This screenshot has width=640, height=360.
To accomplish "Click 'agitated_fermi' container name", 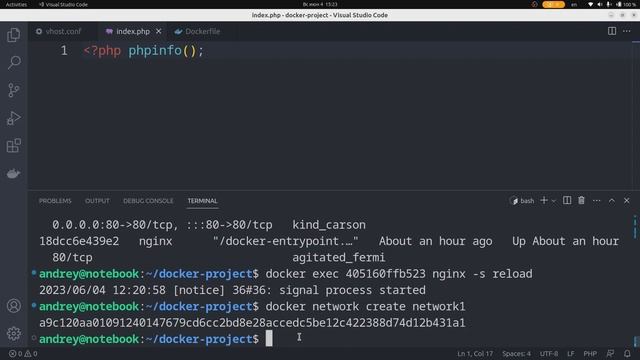I will pos(338,258).
